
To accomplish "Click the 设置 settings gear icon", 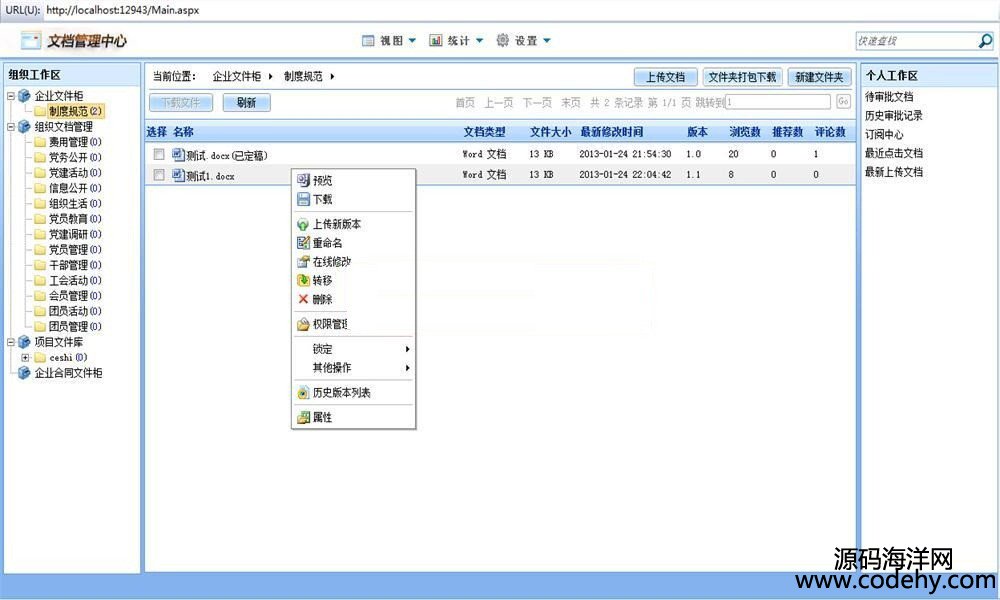I will [503, 40].
